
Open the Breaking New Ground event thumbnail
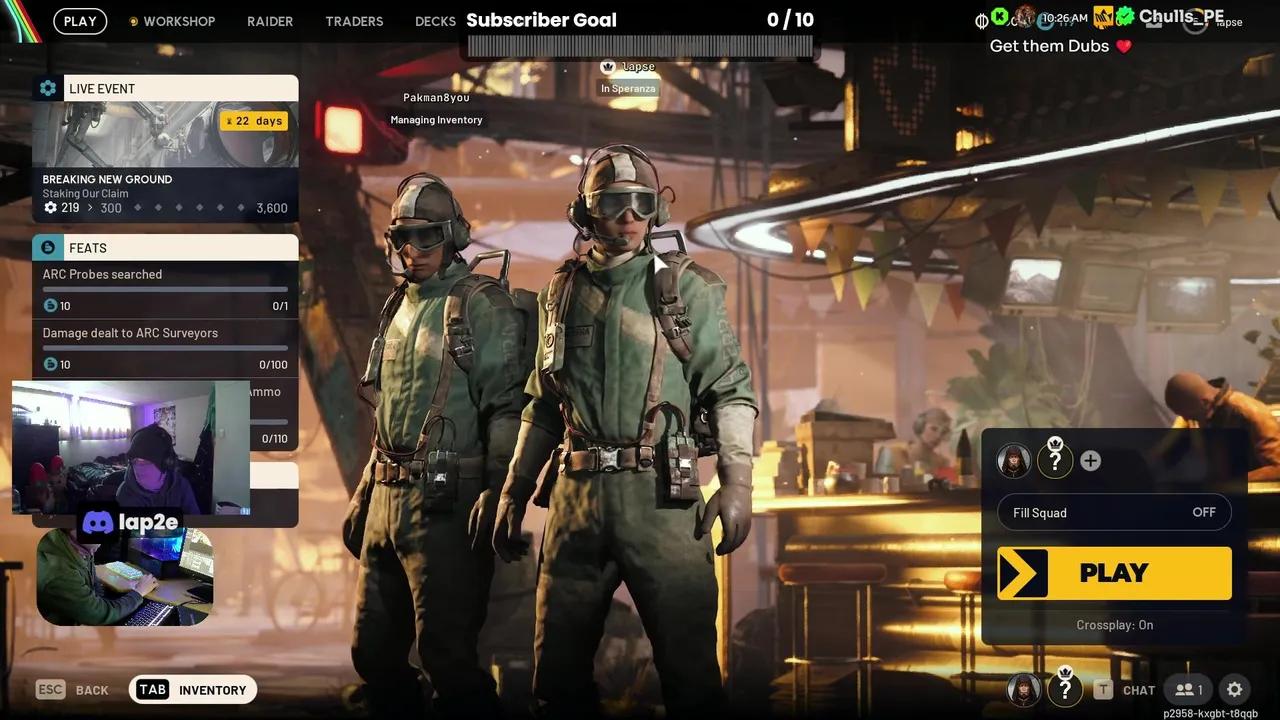tap(166, 134)
